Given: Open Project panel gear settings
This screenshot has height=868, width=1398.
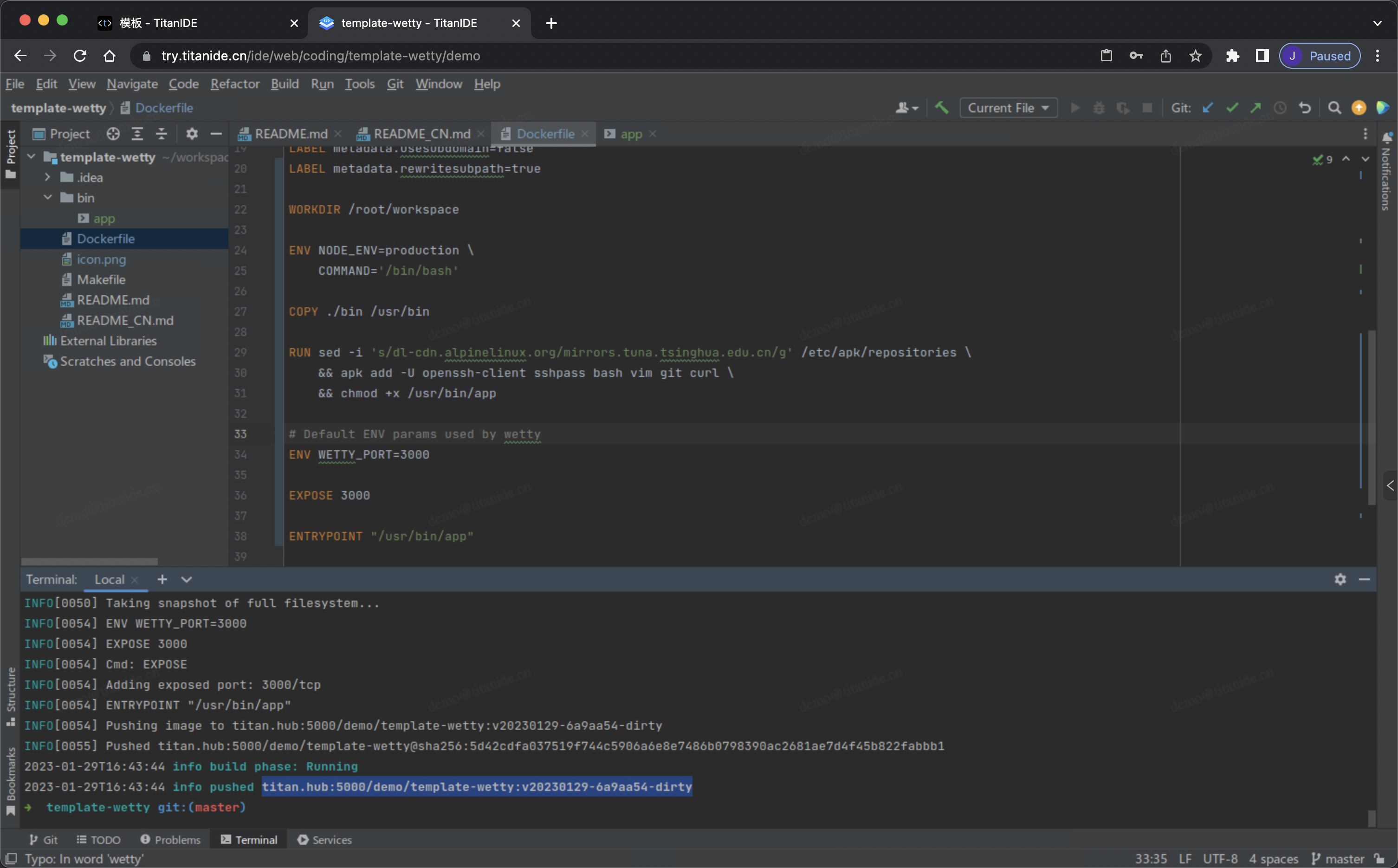Looking at the screenshot, I should (x=192, y=134).
